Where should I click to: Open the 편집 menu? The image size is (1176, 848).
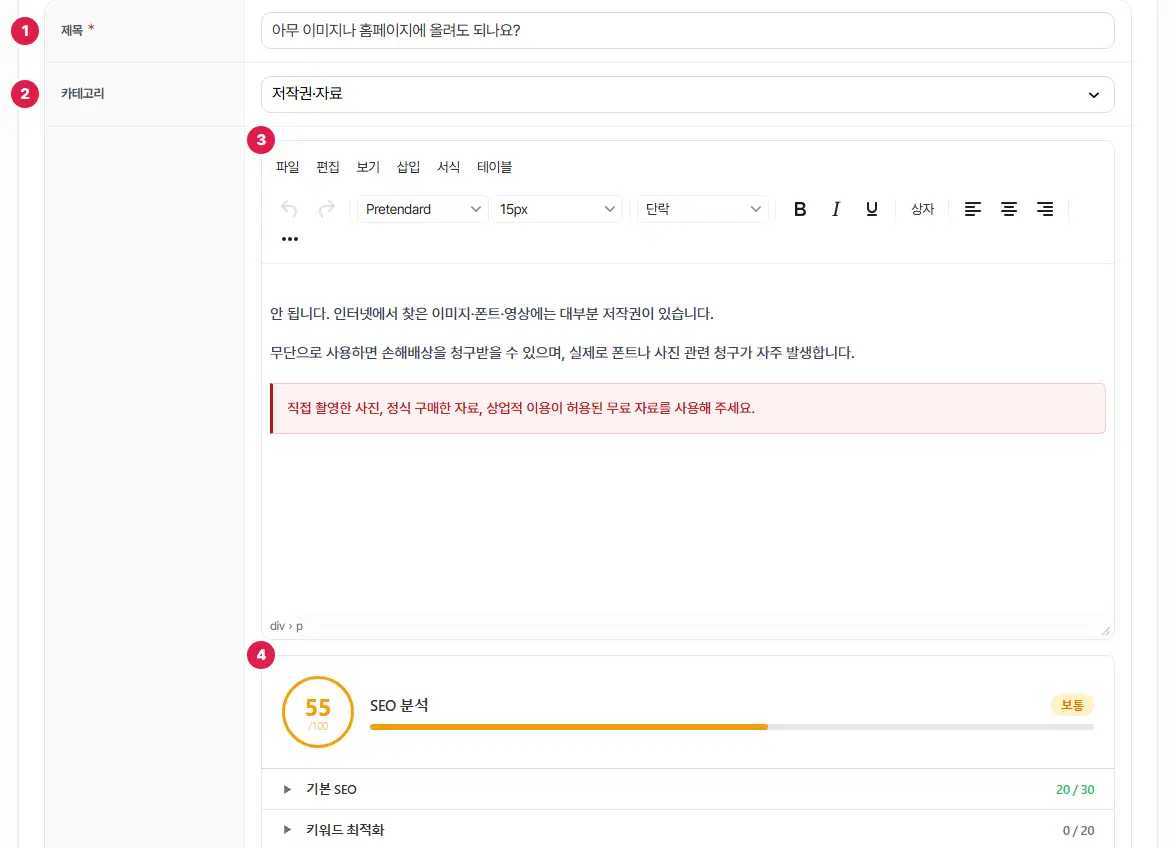tap(328, 167)
